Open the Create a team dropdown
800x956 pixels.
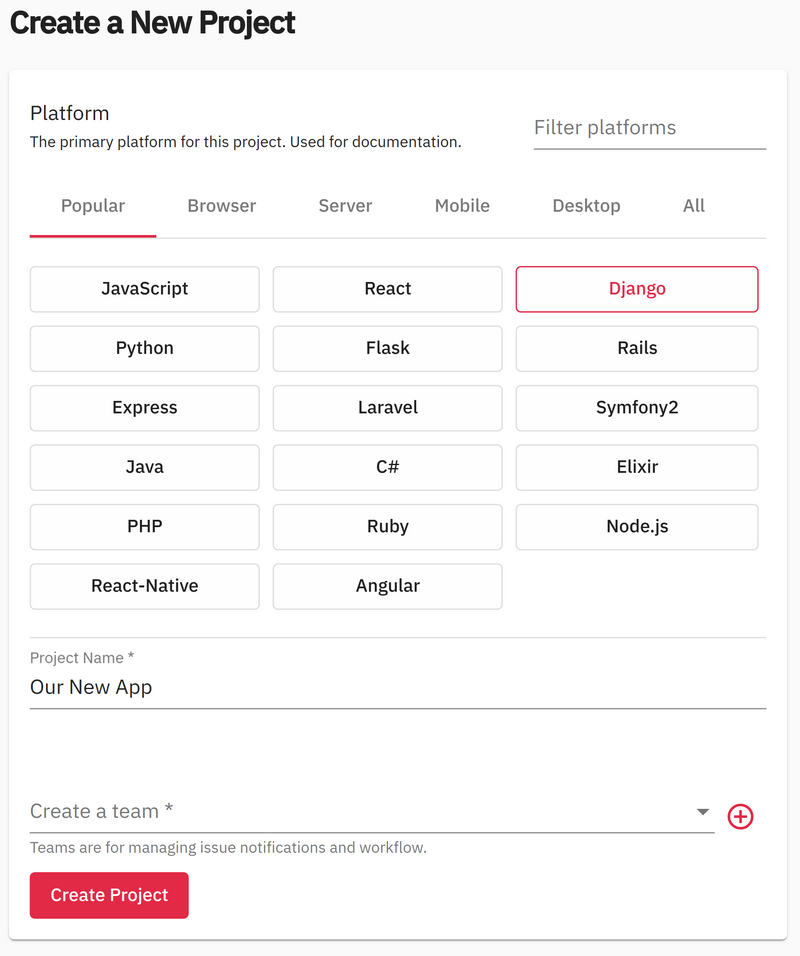pyautogui.click(x=370, y=812)
